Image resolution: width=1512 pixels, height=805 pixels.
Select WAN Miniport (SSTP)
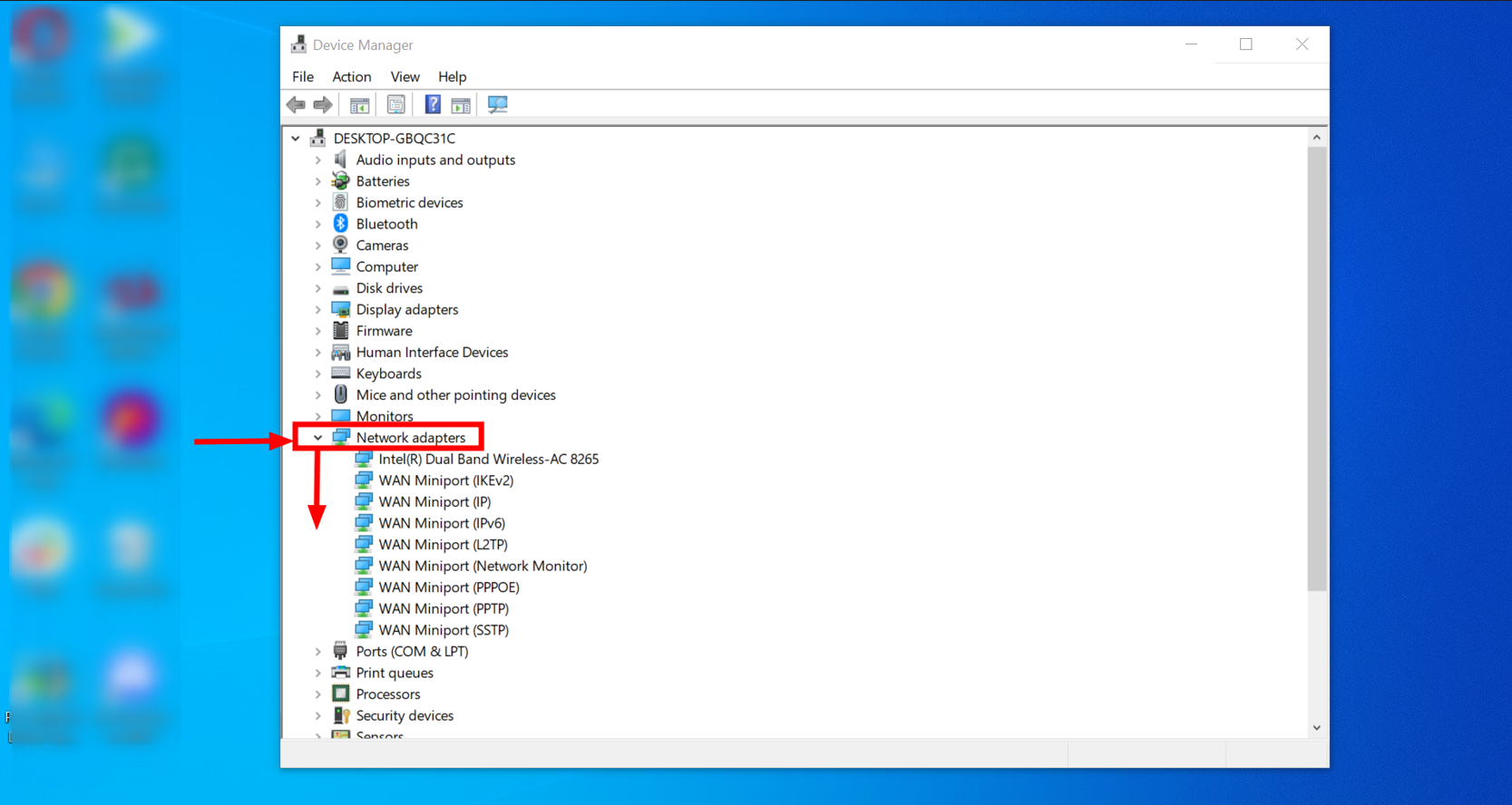(x=444, y=630)
